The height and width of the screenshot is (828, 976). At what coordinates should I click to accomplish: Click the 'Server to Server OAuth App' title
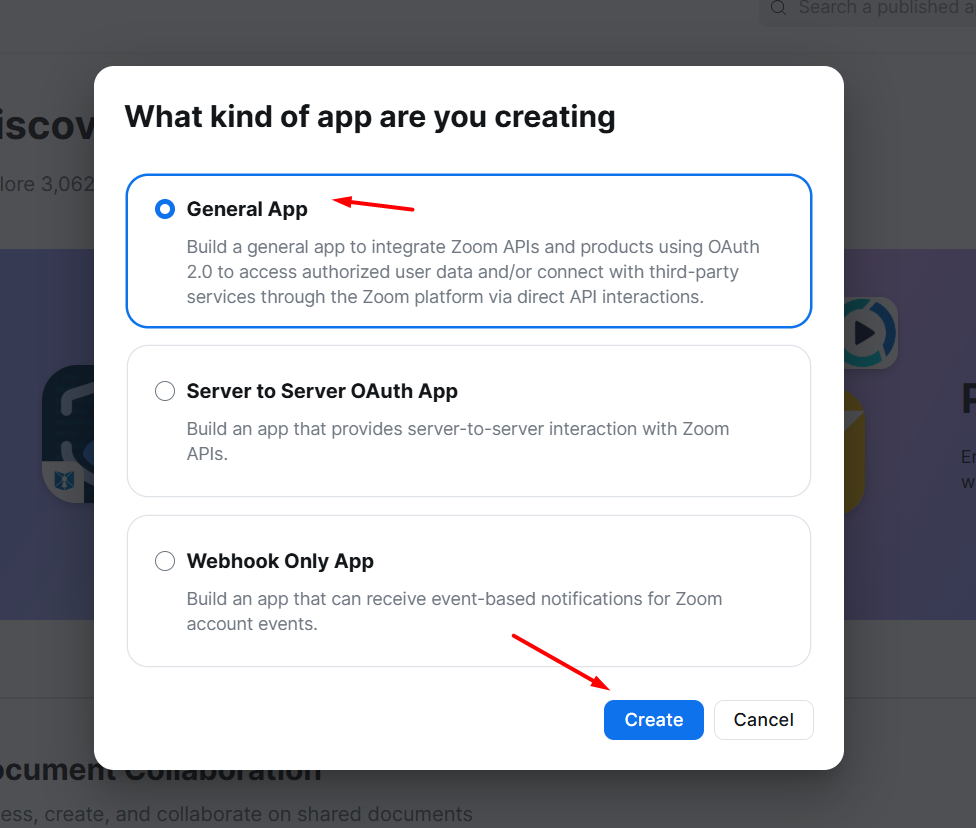pos(322,391)
